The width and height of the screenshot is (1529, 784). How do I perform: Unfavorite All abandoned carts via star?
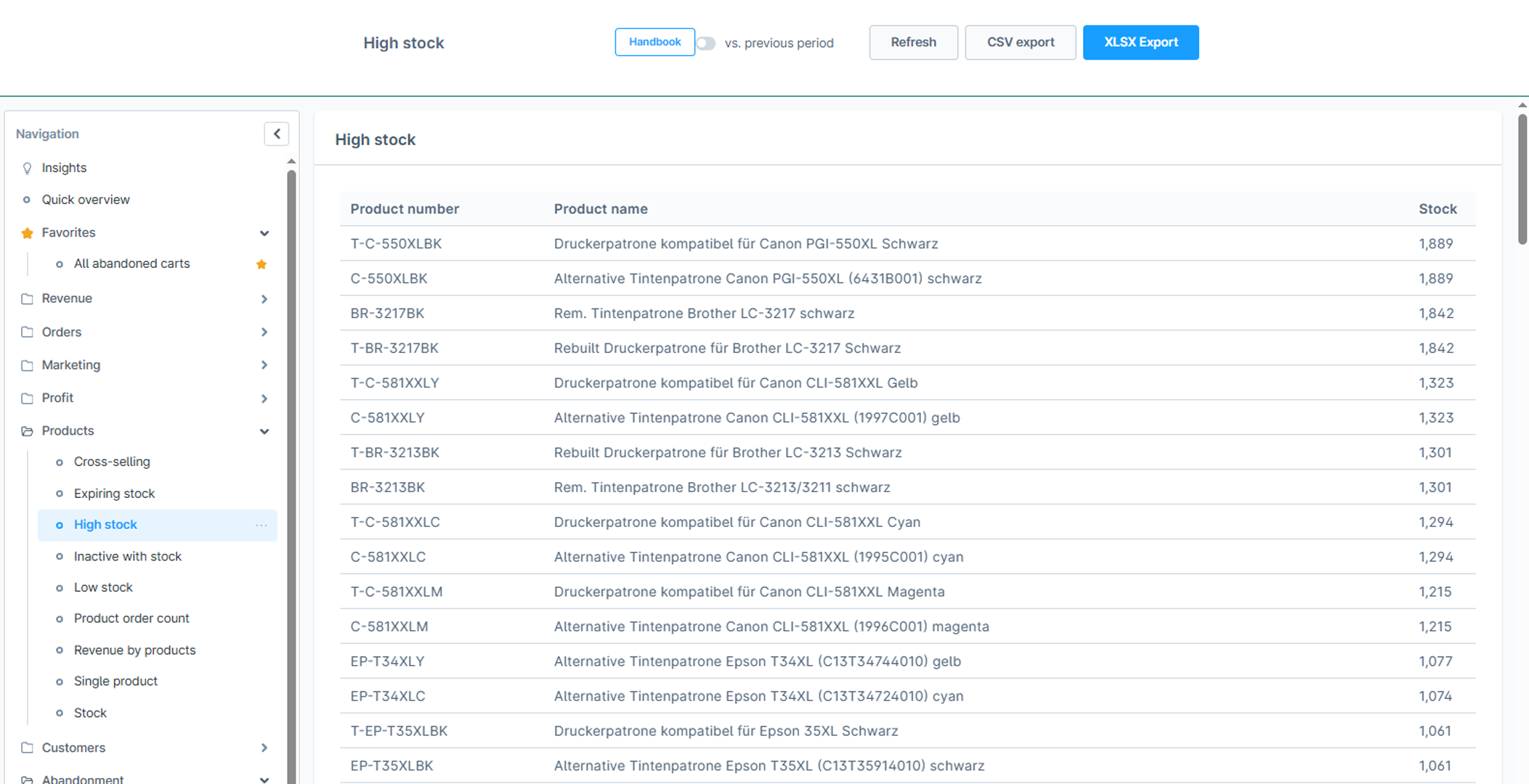point(261,264)
